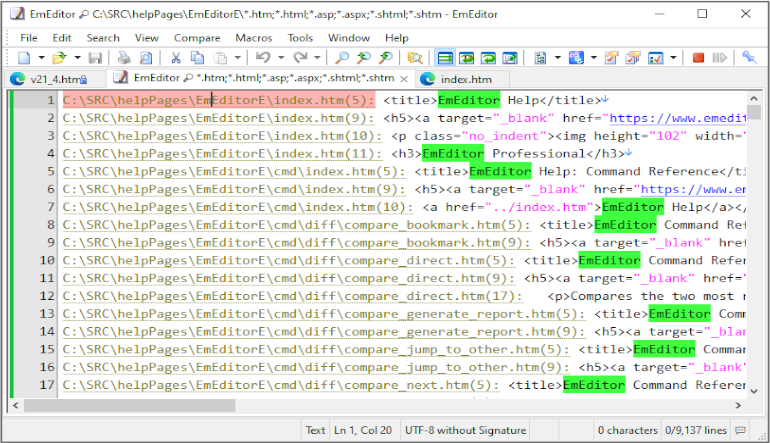Click the Cut scissors icon

[x=175, y=58]
